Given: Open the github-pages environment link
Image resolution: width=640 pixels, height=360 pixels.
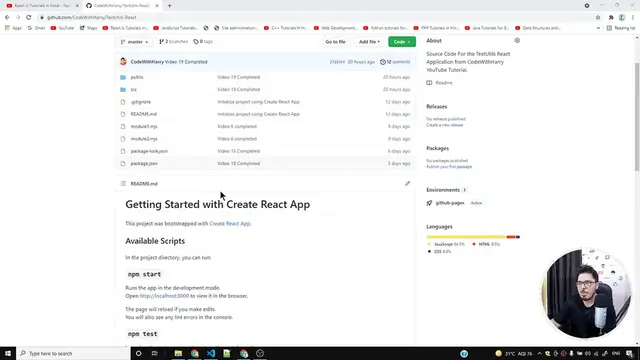Looking at the screenshot, I should (450, 203).
